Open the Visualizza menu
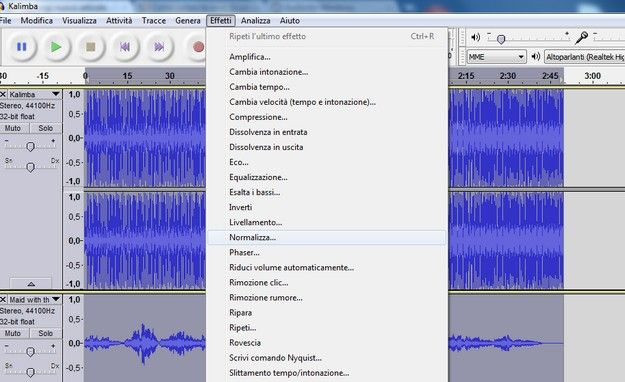This screenshot has height=382, width=625. [79, 20]
